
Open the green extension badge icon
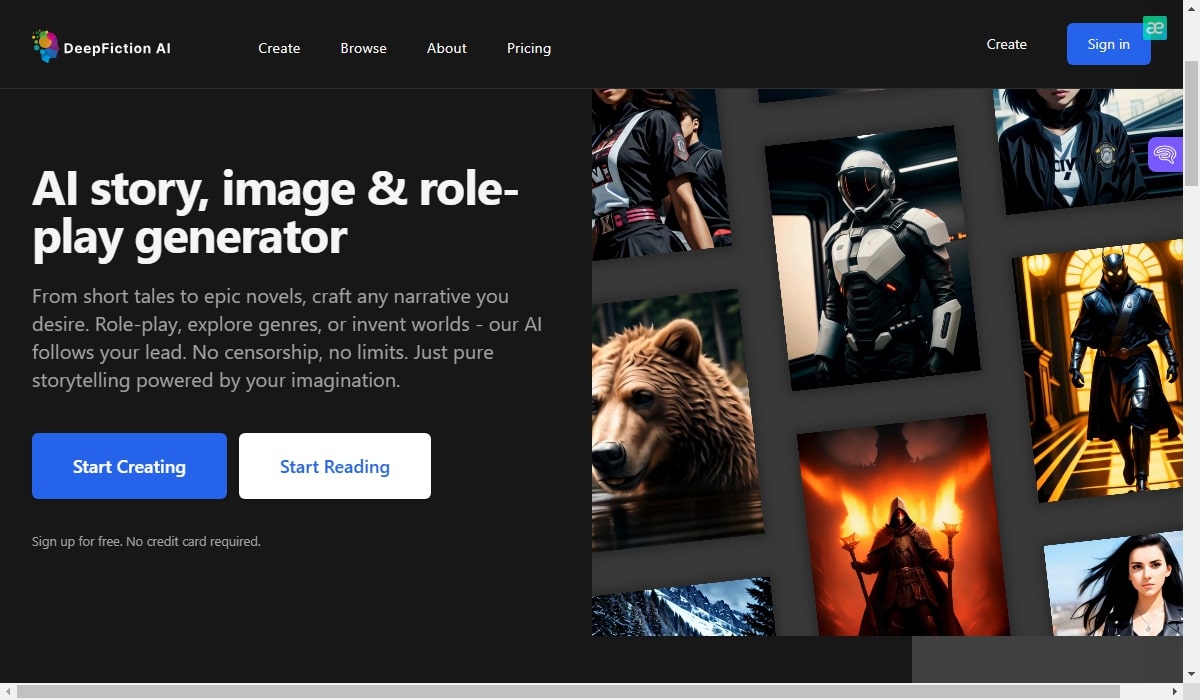1155,28
